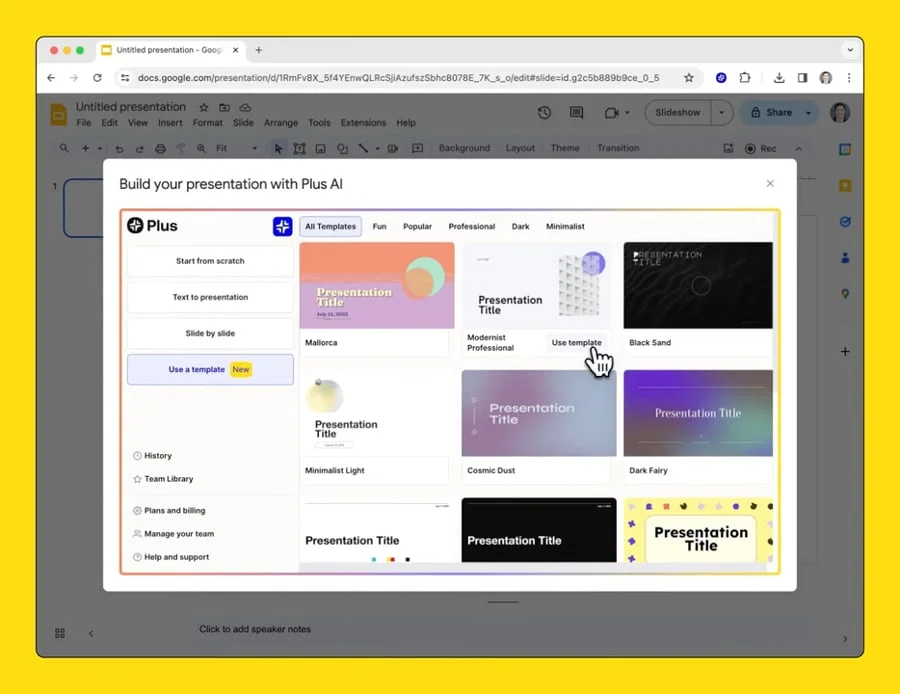Screen dimensions: 900x694
Task: Open the shapes tool icon
Action: point(342,148)
